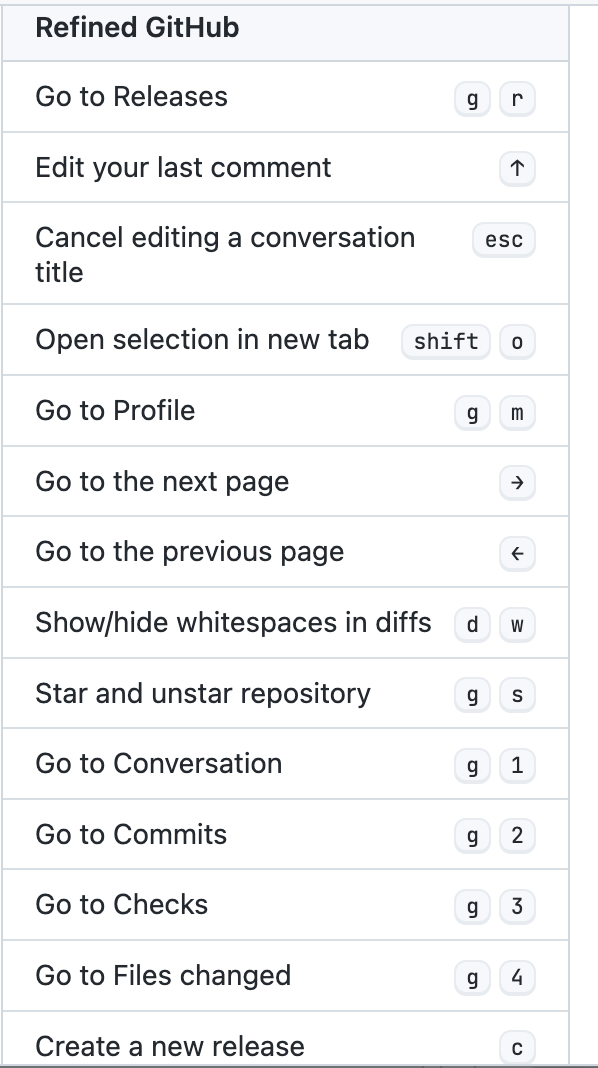This screenshot has width=598, height=1068.
Task: Click the 'Cancel editing a conversation title' row
Action: (x=224, y=254)
